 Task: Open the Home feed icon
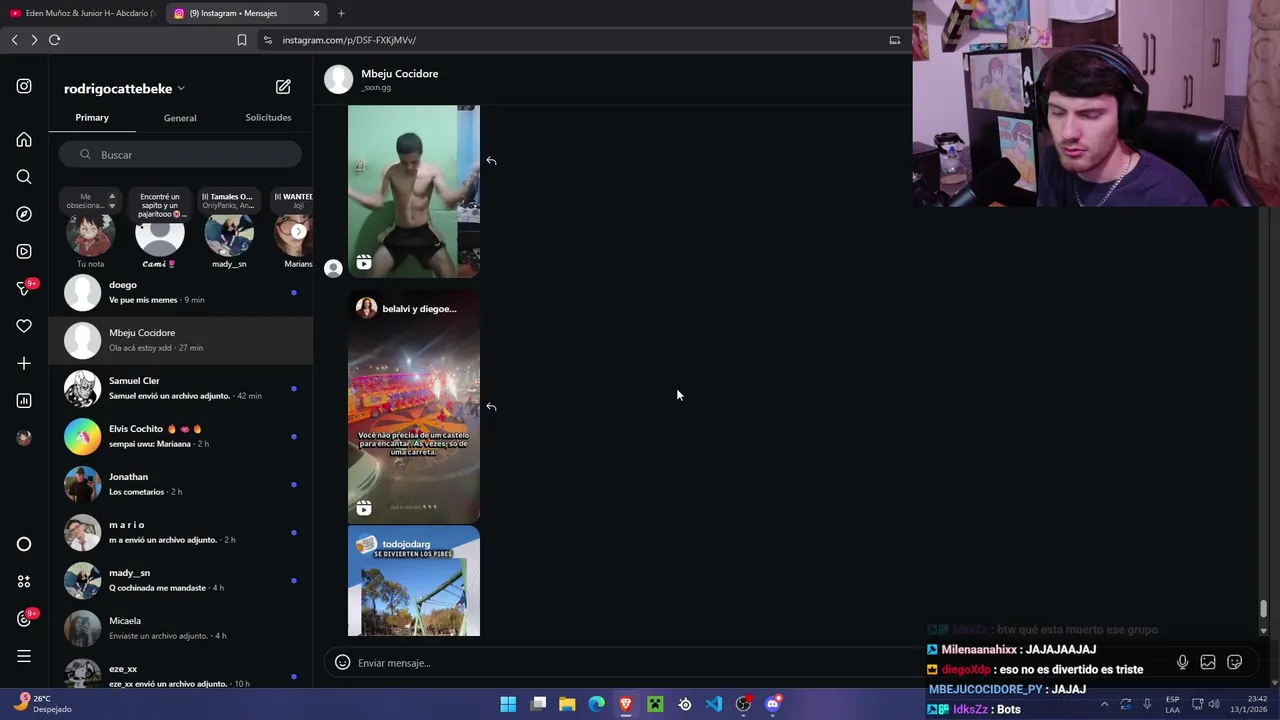[24, 140]
